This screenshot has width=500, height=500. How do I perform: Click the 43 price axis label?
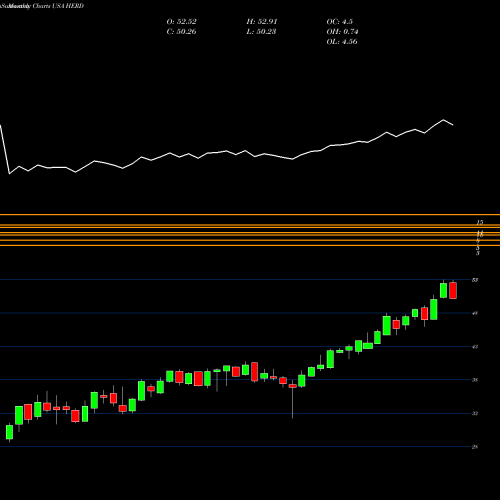(x=475, y=347)
